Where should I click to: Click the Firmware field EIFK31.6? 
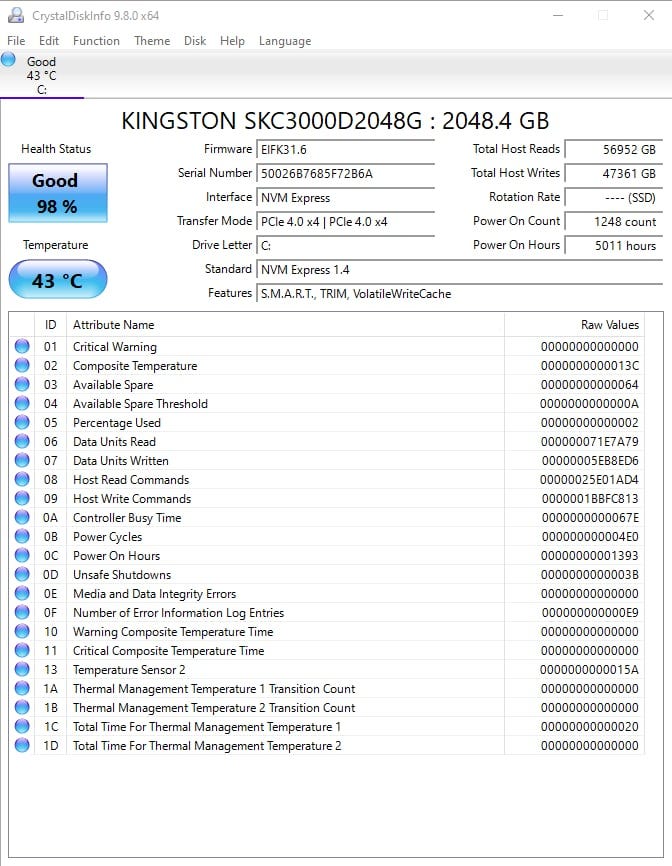pos(346,150)
